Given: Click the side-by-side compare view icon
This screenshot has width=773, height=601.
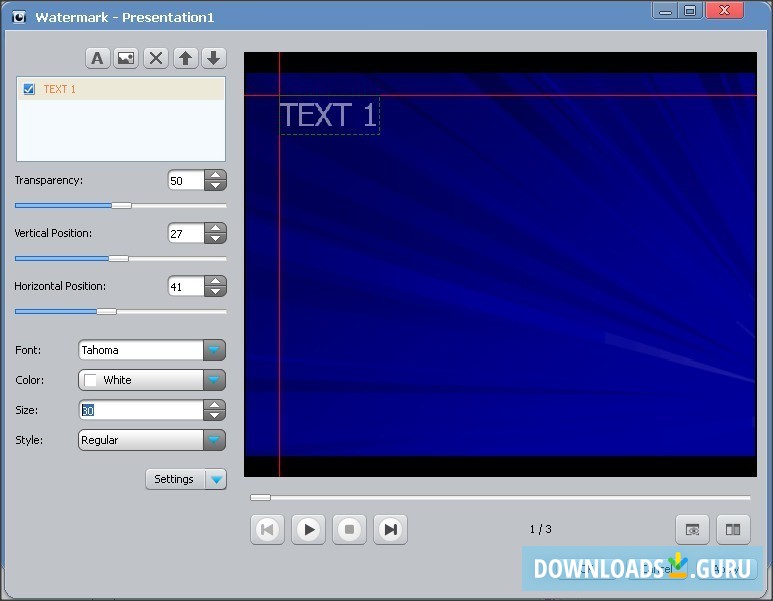Looking at the screenshot, I should coord(733,530).
